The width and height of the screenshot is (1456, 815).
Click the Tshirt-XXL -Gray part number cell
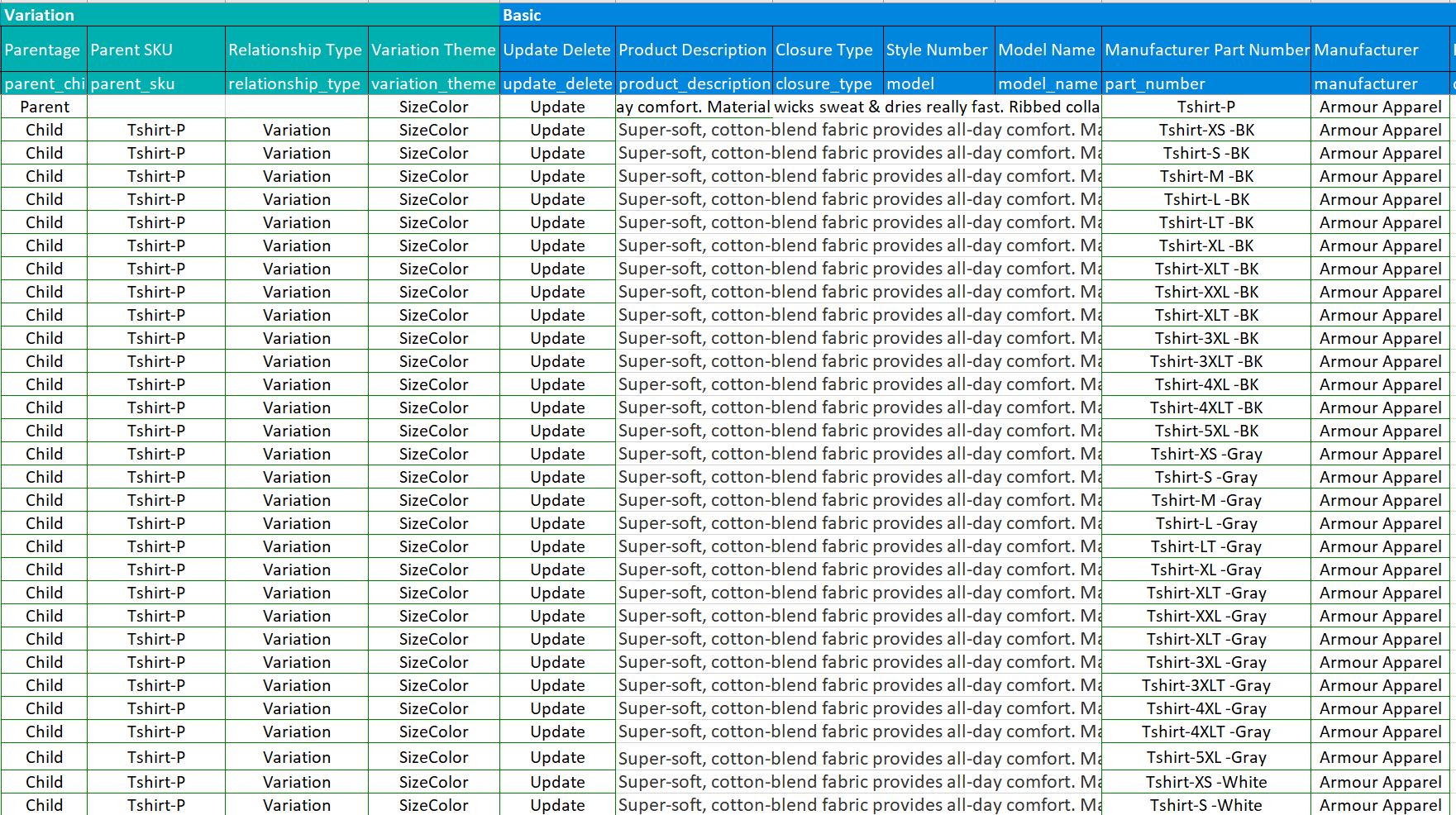[1206, 616]
